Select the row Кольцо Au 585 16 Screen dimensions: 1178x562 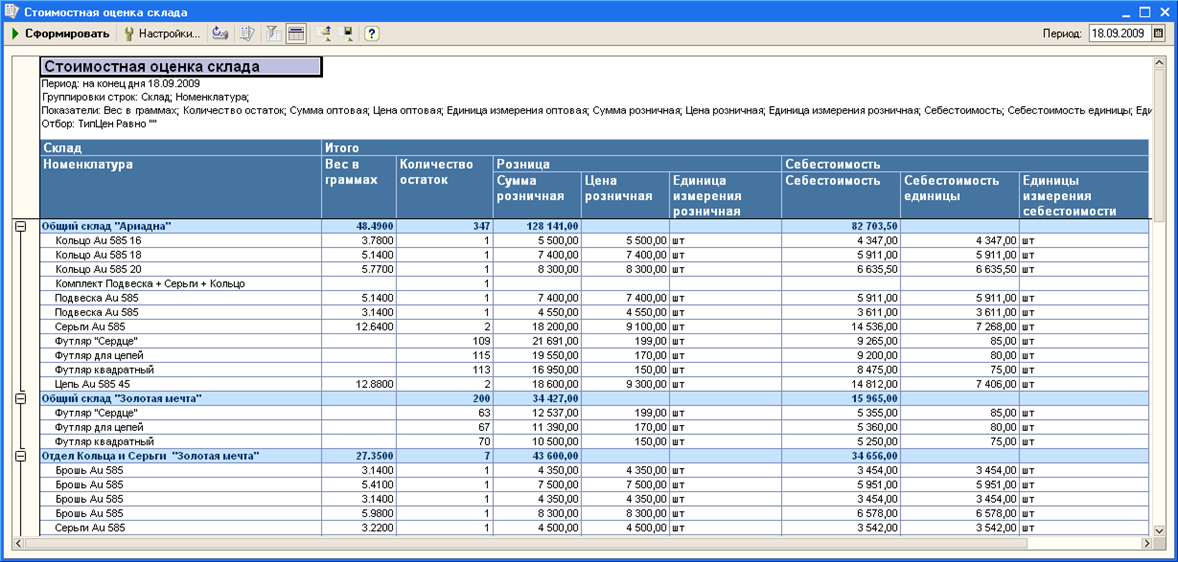tap(594, 240)
